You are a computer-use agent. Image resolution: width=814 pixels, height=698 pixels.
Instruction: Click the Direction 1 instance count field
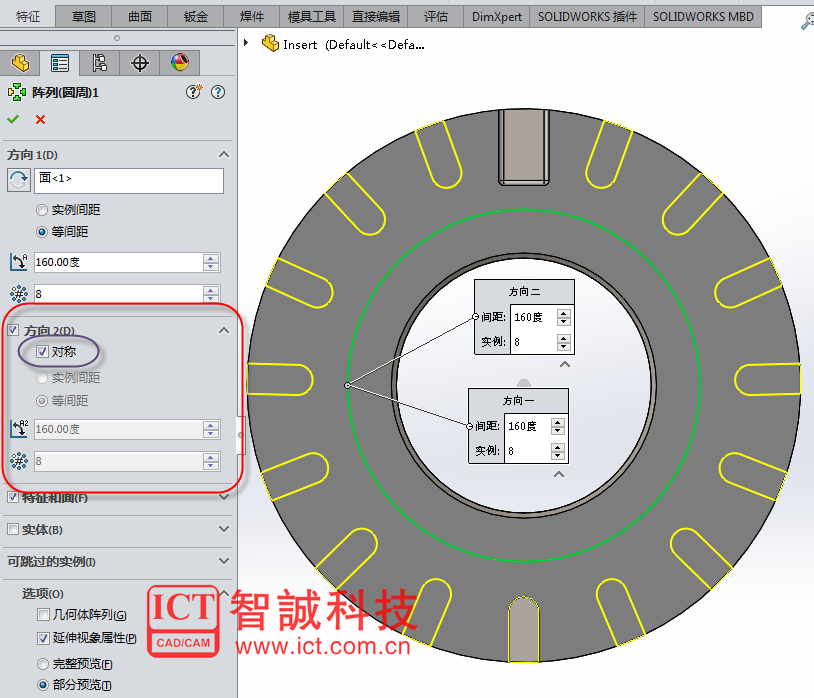(118, 294)
